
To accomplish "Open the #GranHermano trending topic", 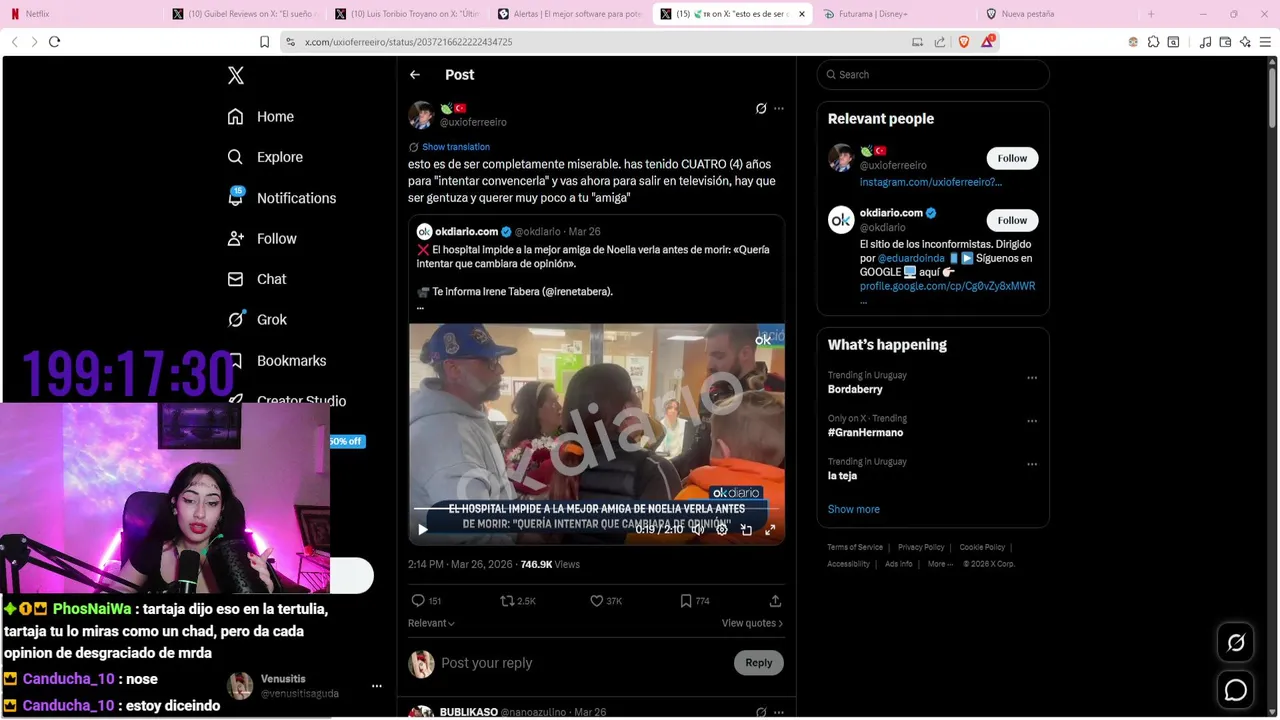I will click(x=865, y=433).
